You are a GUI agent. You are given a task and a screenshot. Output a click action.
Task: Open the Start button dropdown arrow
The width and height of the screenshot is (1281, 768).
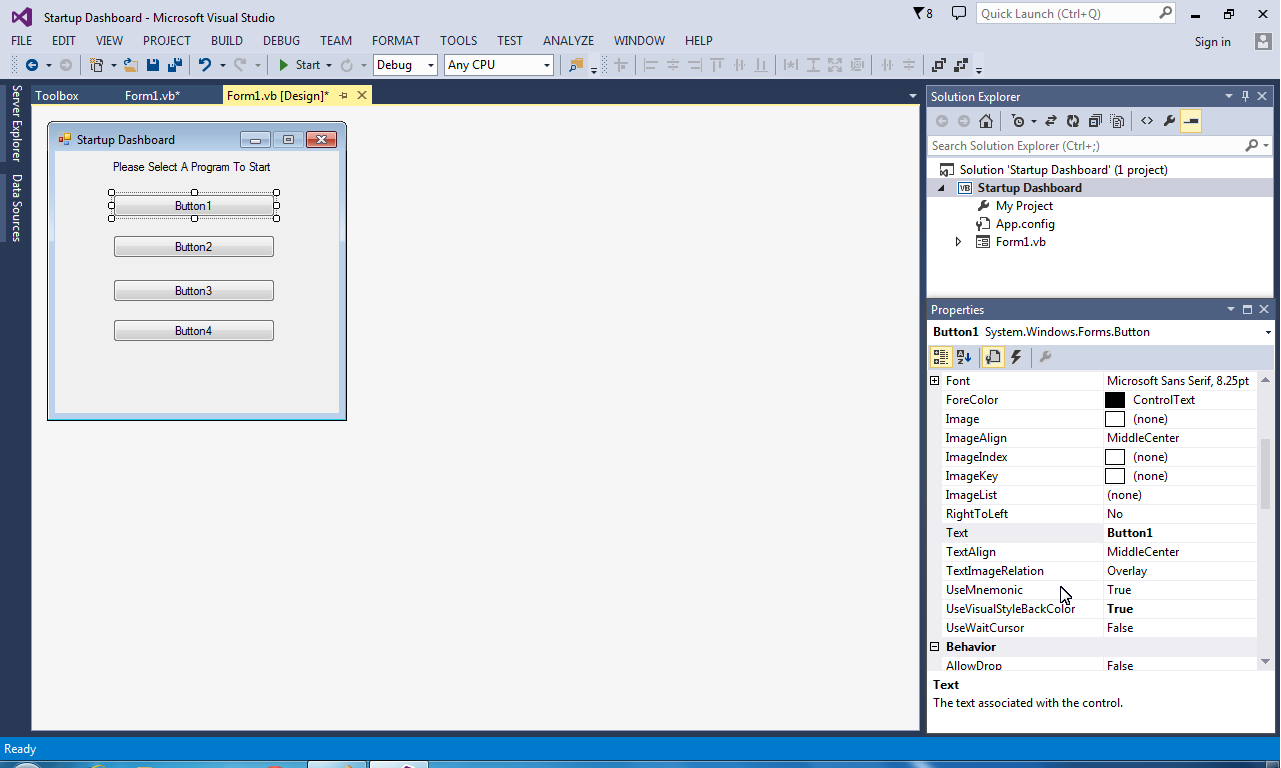pyautogui.click(x=329, y=66)
